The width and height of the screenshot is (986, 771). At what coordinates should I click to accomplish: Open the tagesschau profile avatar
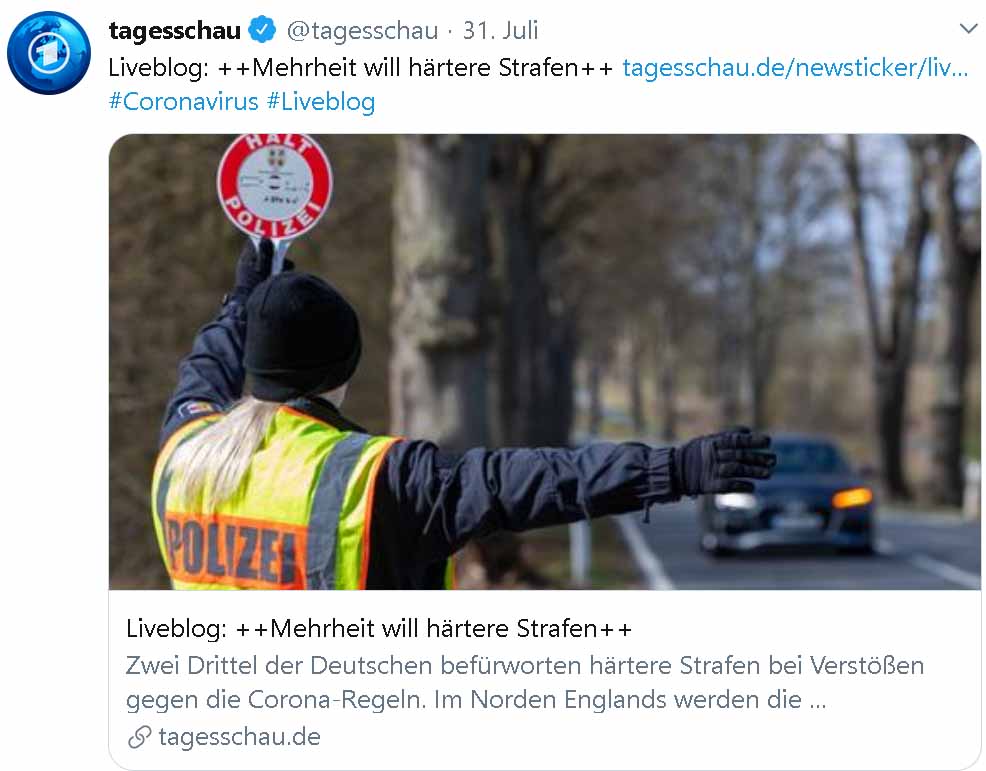49,52
